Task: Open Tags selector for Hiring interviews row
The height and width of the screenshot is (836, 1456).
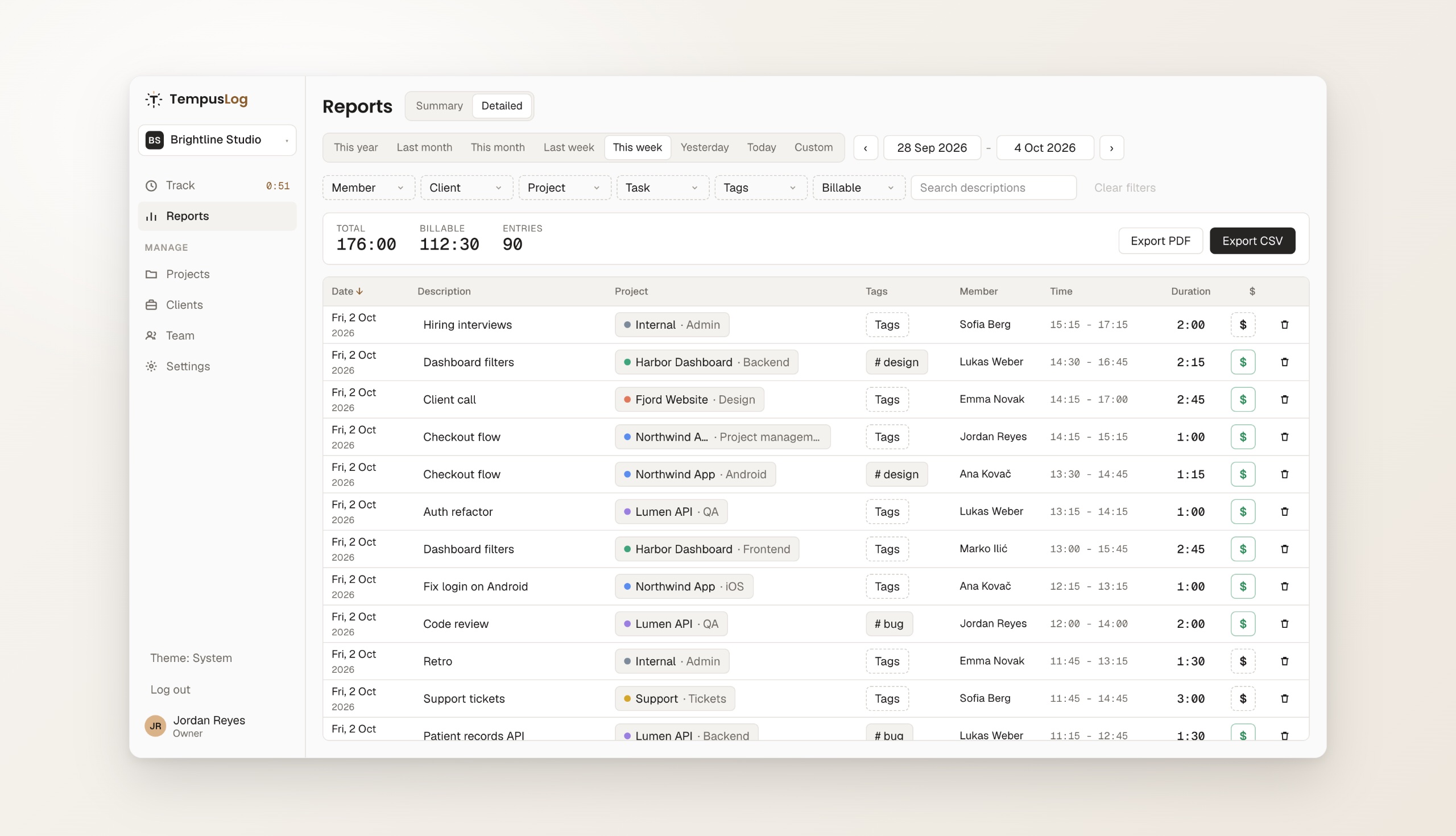Action: [887, 325]
